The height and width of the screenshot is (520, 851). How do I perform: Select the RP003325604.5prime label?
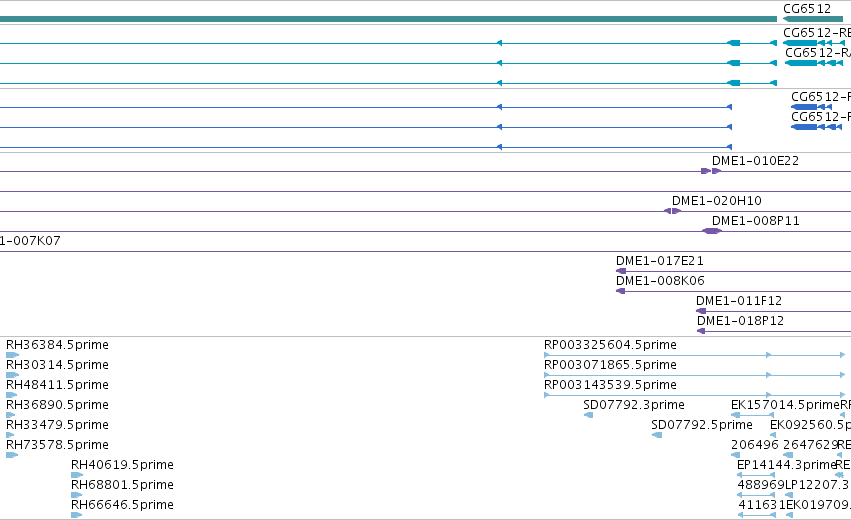click(610, 345)
